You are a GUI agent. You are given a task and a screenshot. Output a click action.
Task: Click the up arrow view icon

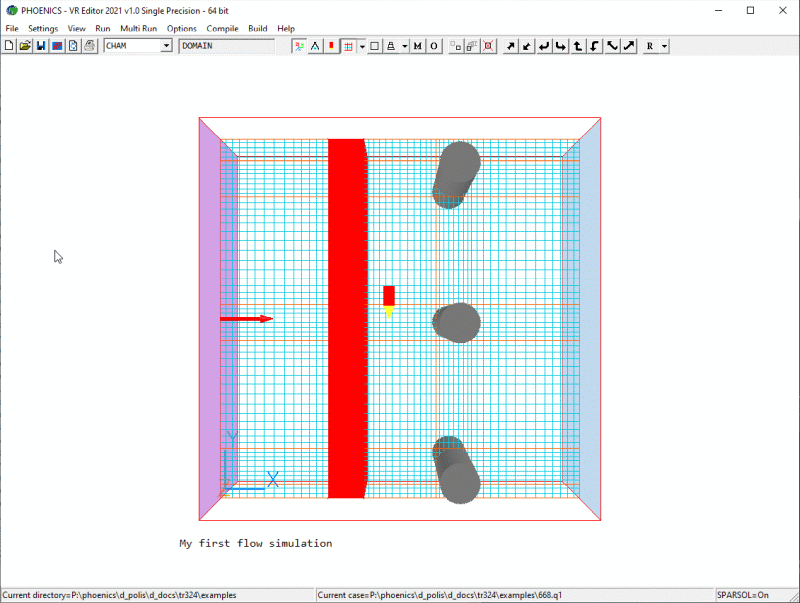[578, 46]
